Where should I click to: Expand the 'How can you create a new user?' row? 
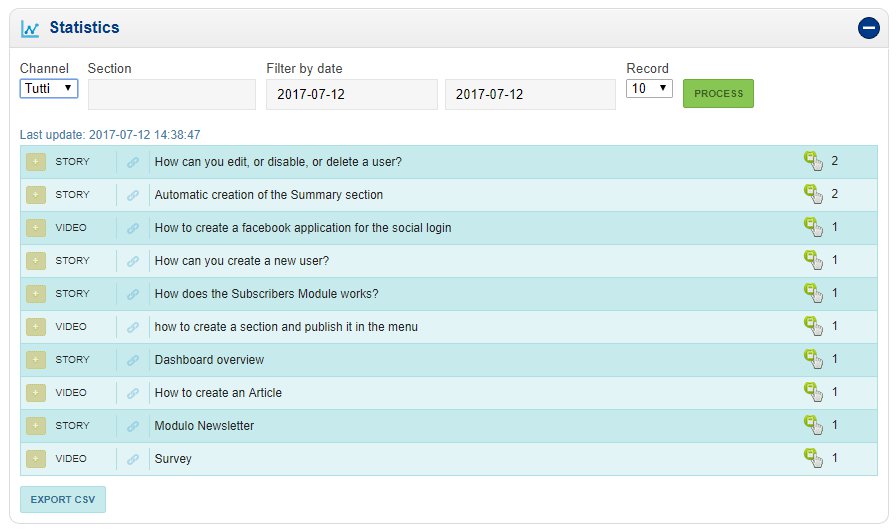pos(36,261)
